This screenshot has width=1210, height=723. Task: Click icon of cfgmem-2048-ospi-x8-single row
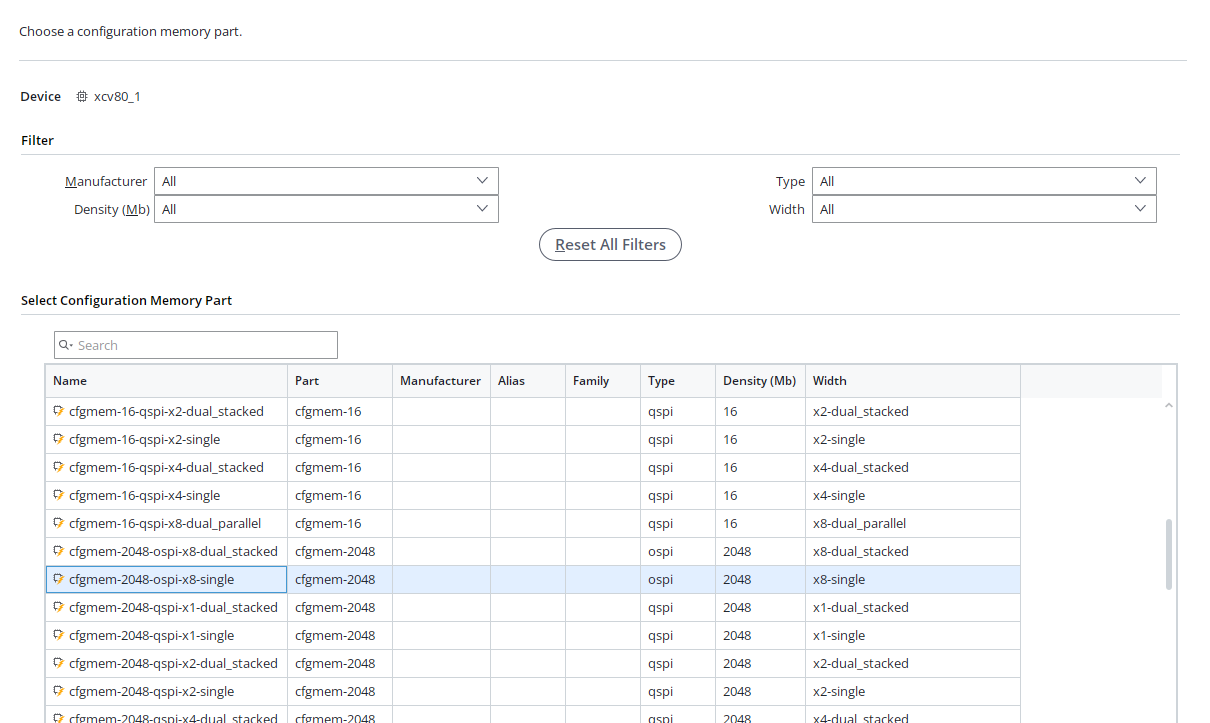click(59, 579)
